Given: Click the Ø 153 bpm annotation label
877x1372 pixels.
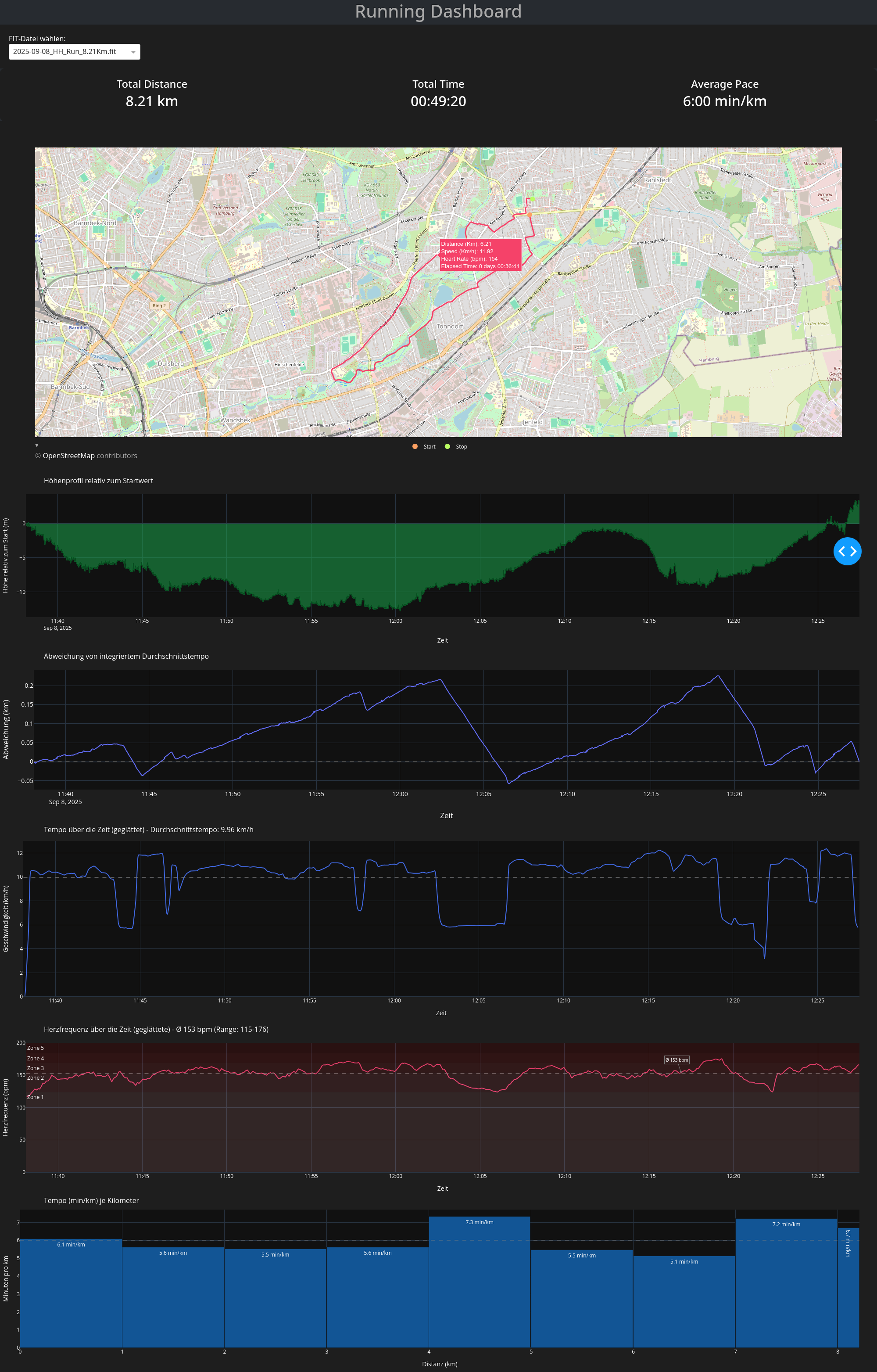Looking at the screenshot, I should (x=677, y=1060).
